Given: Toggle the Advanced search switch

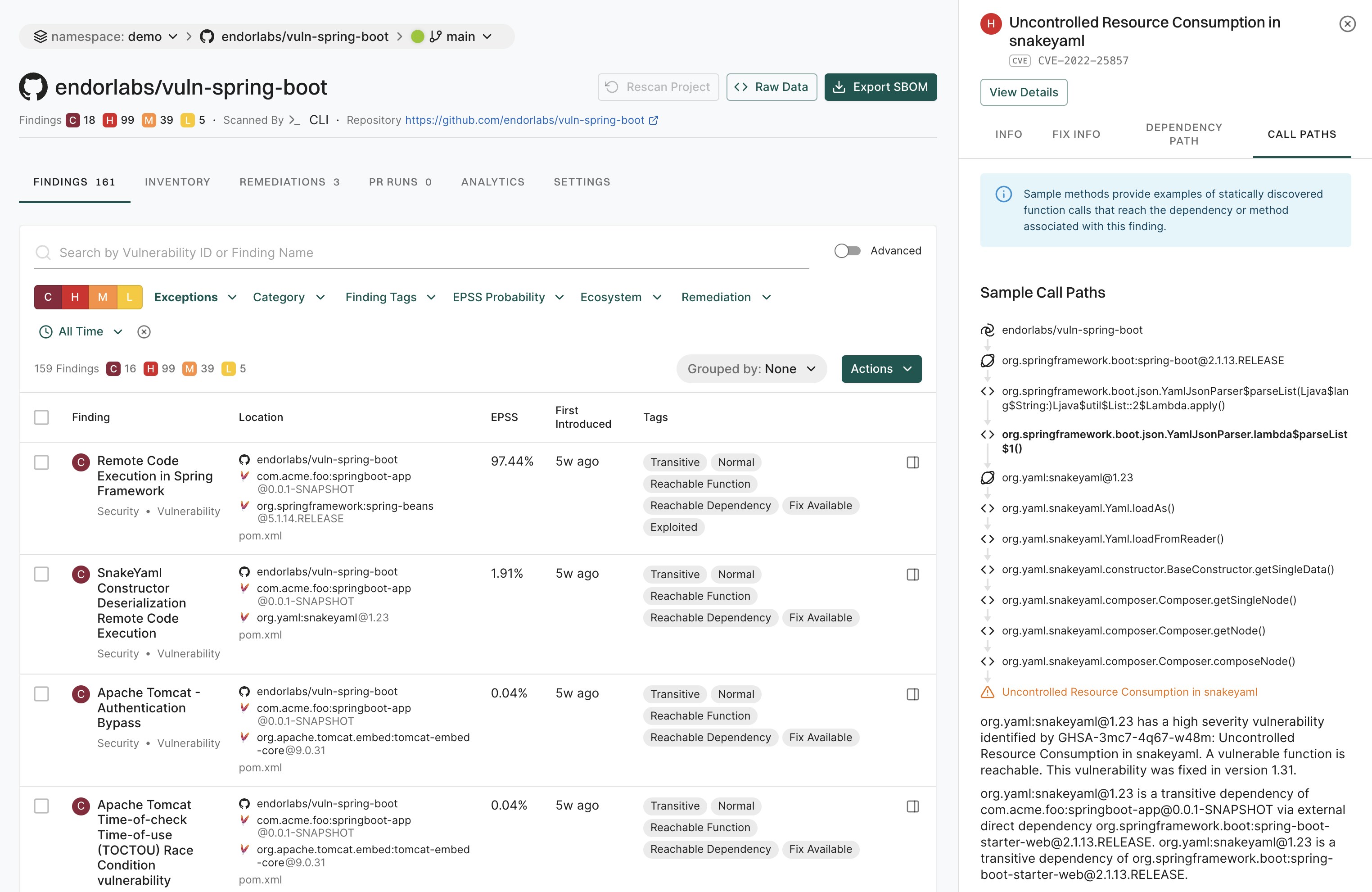Looking at the screenshot, I should click(847, 251).
